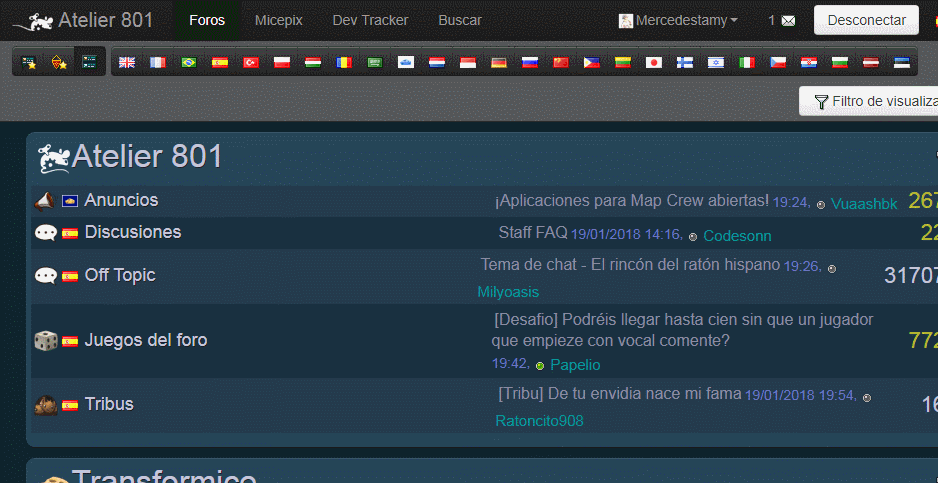
Task: Open the Staff FAQ topic
Action: [x=533, y=233]
